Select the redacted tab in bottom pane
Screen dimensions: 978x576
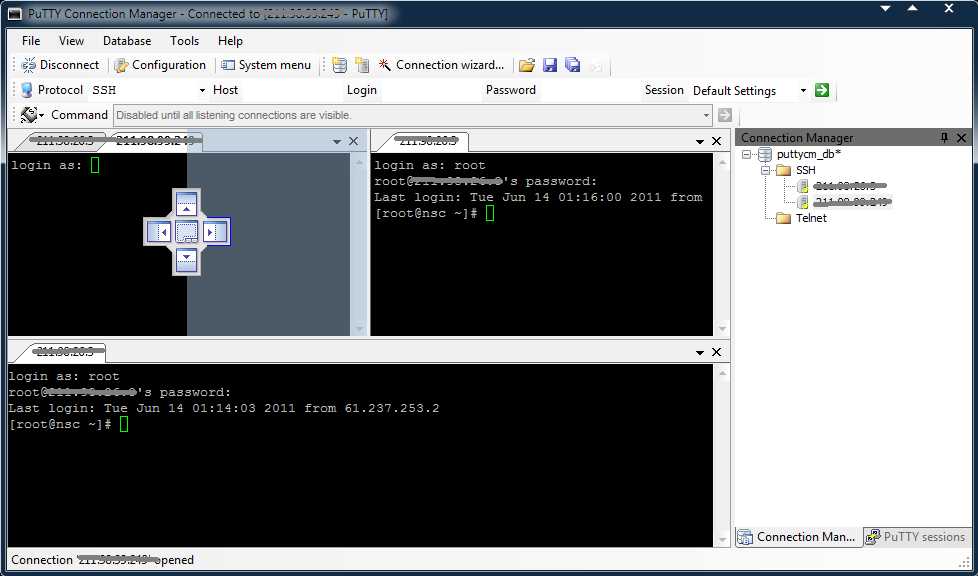[x=65, y=353]
